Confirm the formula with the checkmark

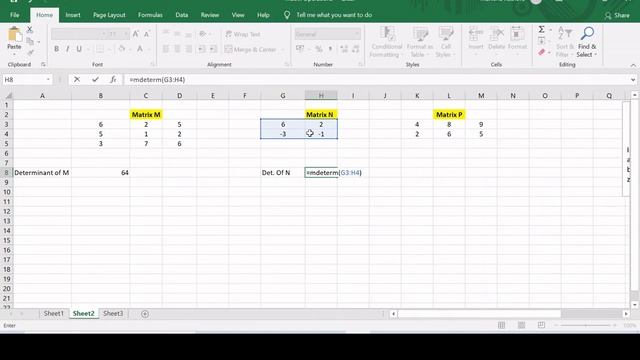pyautogui.click(x=95, y=80)
